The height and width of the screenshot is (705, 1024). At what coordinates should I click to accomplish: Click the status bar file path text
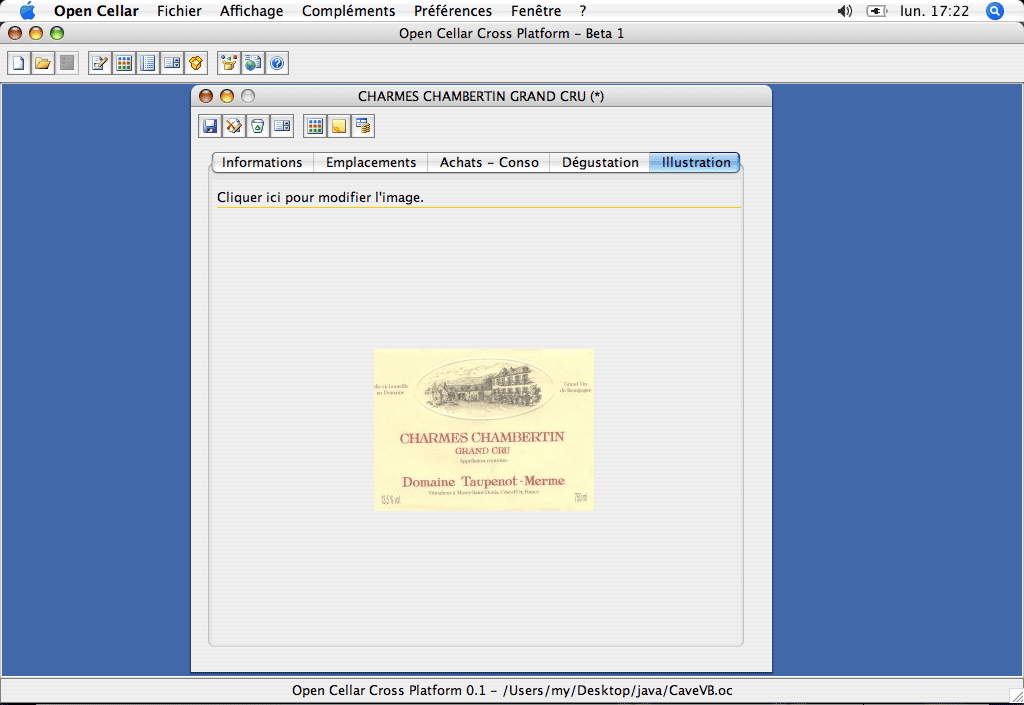click(512, 691)
